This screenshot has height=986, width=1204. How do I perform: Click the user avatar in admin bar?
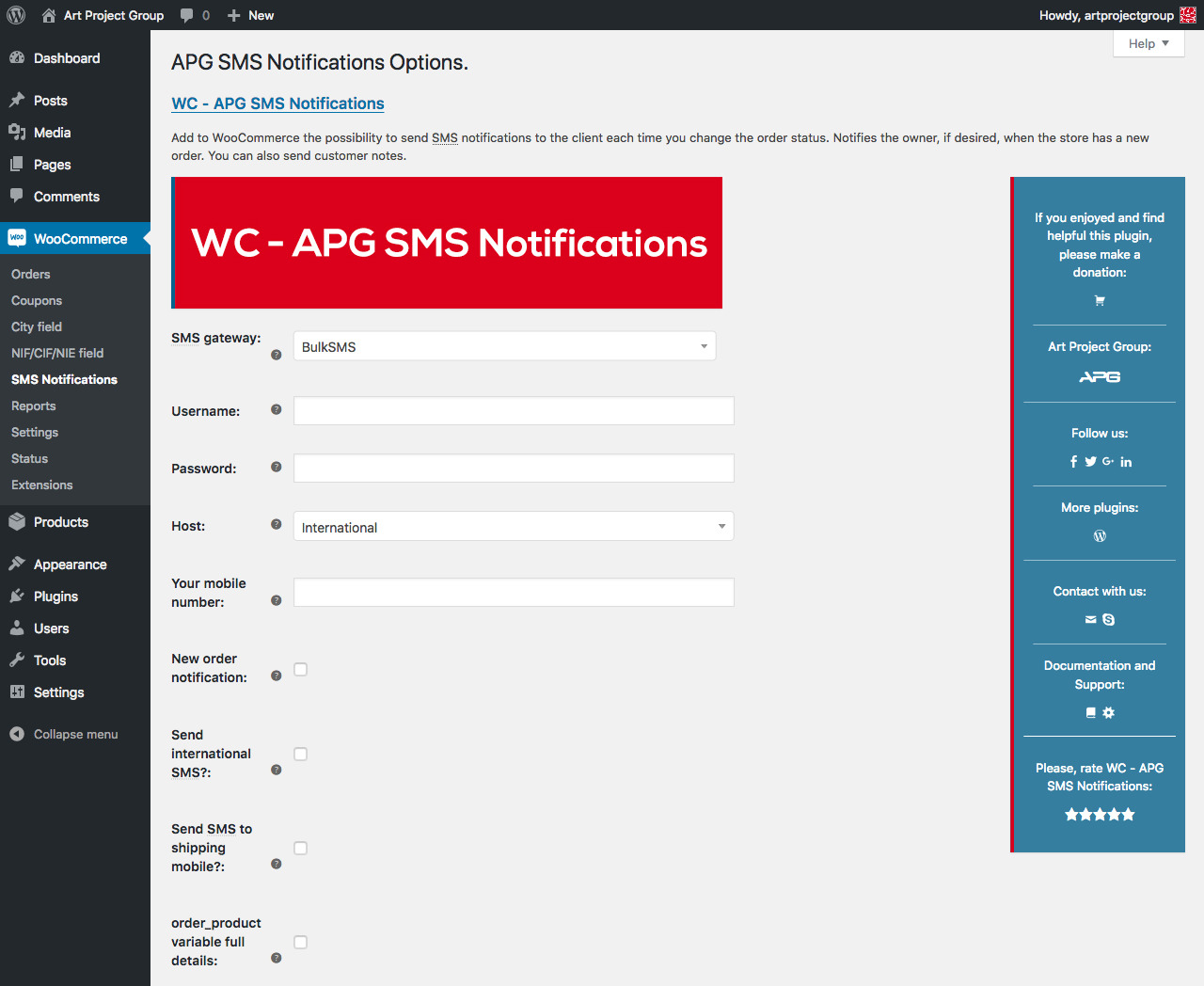(x=1188, y=15)
